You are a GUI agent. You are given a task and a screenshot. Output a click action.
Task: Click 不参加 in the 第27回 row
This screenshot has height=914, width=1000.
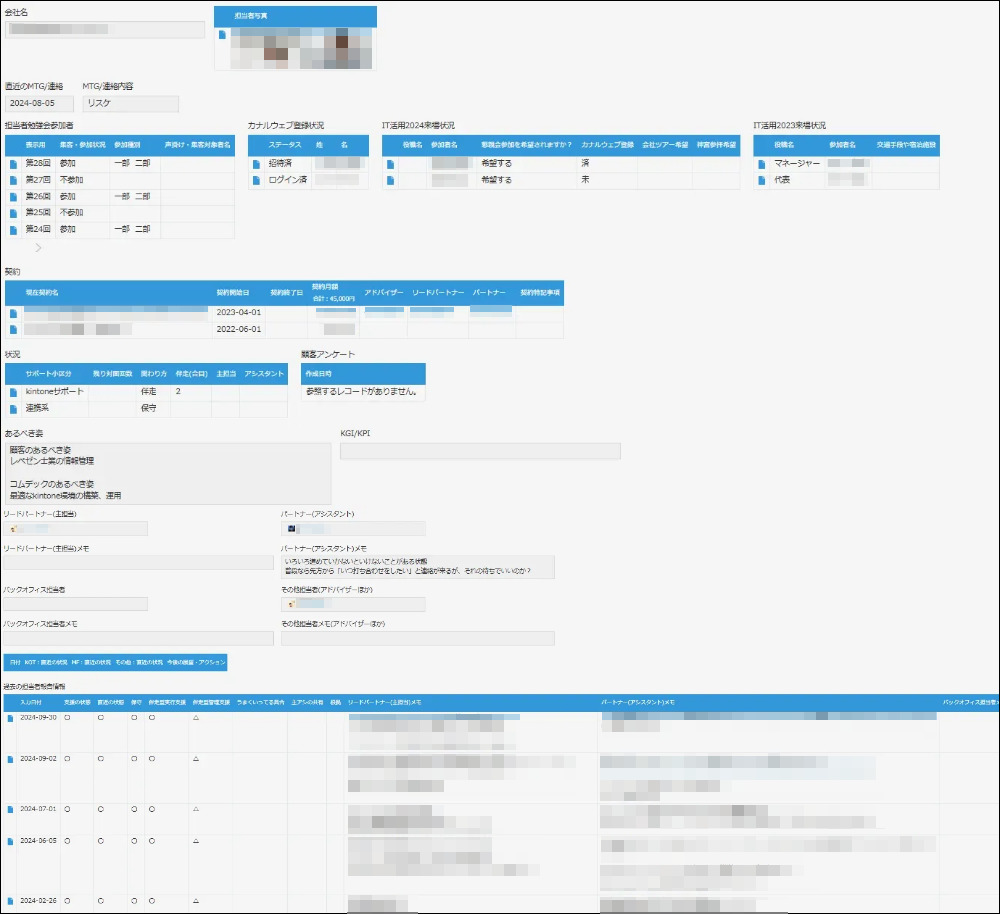tap(71, 180)
